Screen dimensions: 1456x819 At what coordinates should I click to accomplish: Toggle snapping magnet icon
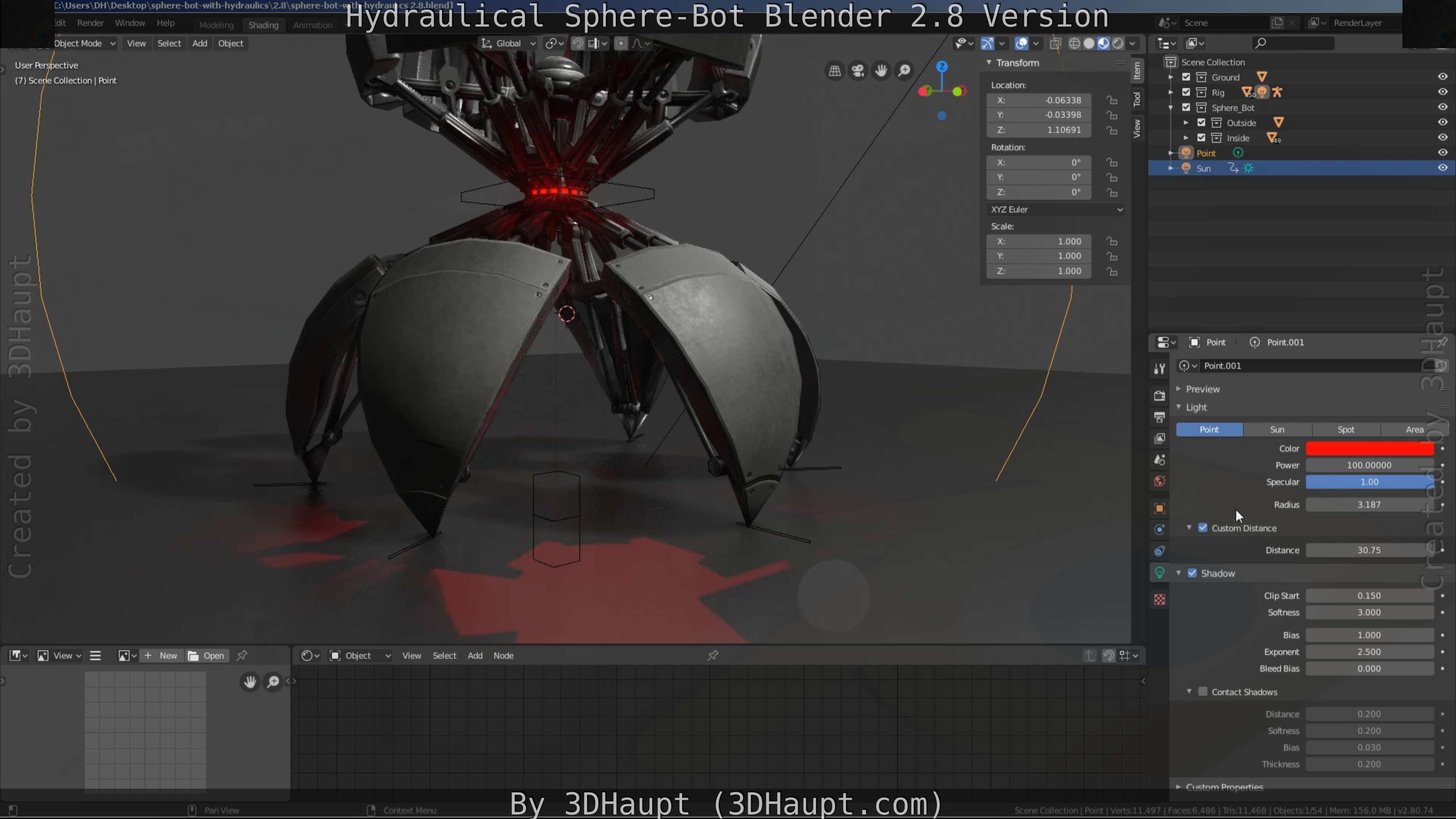click(x=577, y=44)
